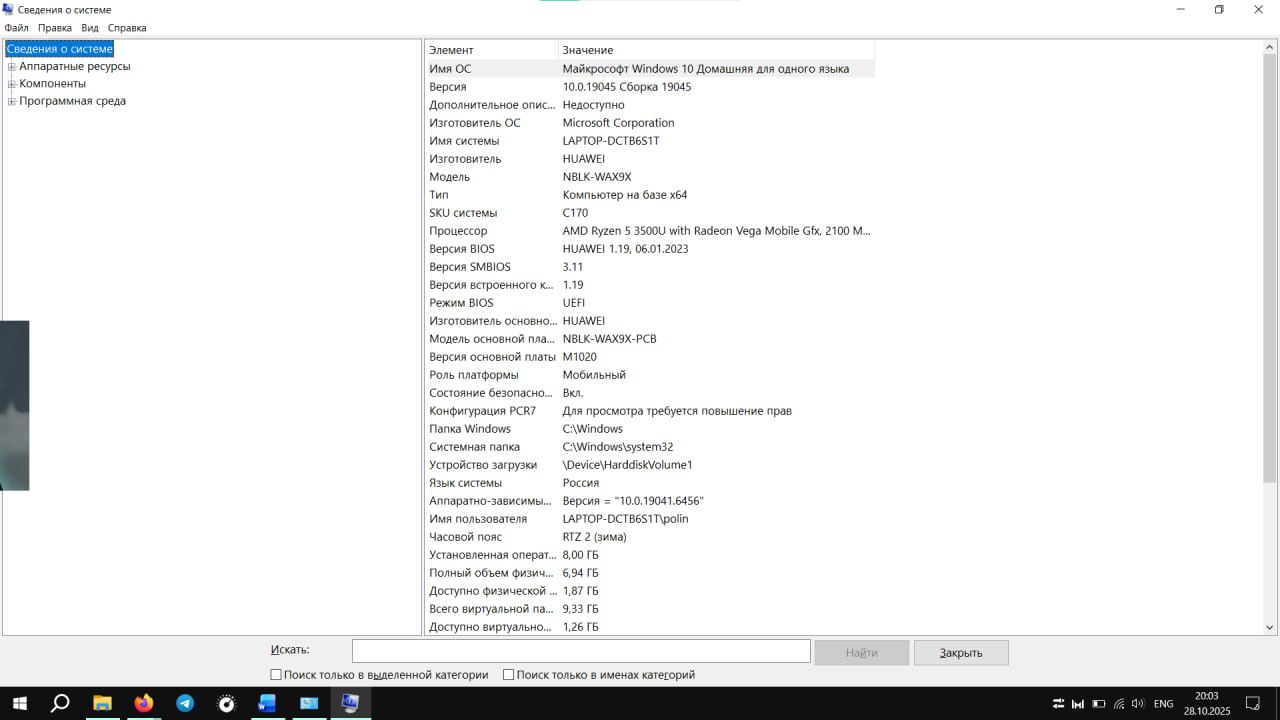
Task: Click the LAPTOP-DCTB6S1T\polin user value
Action: pyautogui.click(x=626, y=519)
